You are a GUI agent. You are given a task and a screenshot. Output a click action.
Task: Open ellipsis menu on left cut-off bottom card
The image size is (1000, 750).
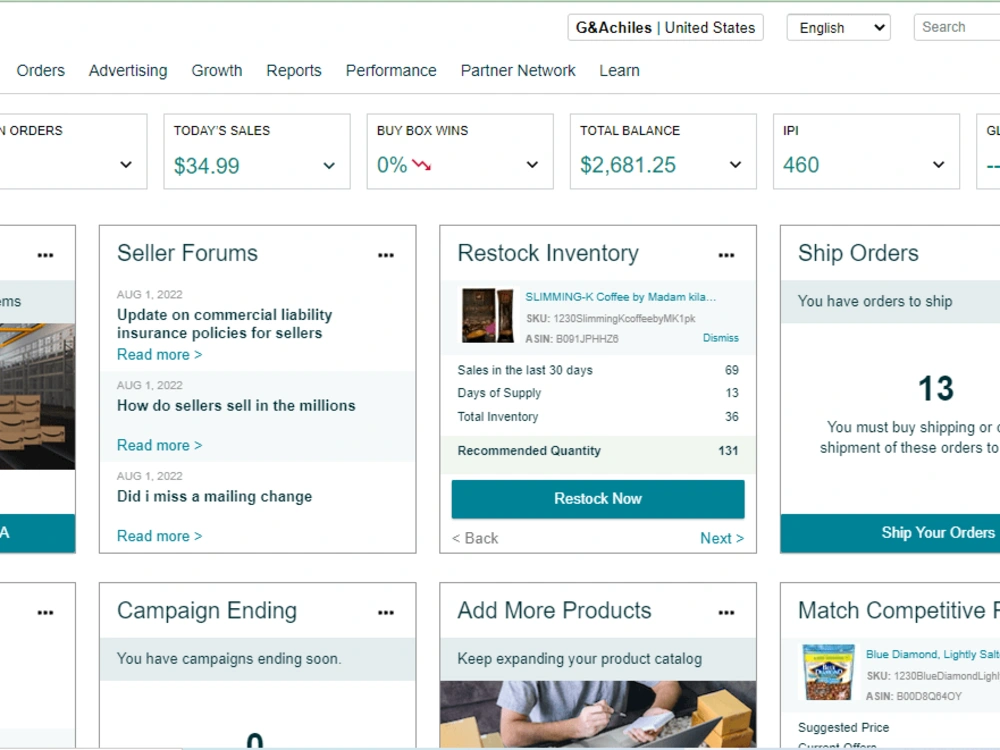(x=45, y=612)
